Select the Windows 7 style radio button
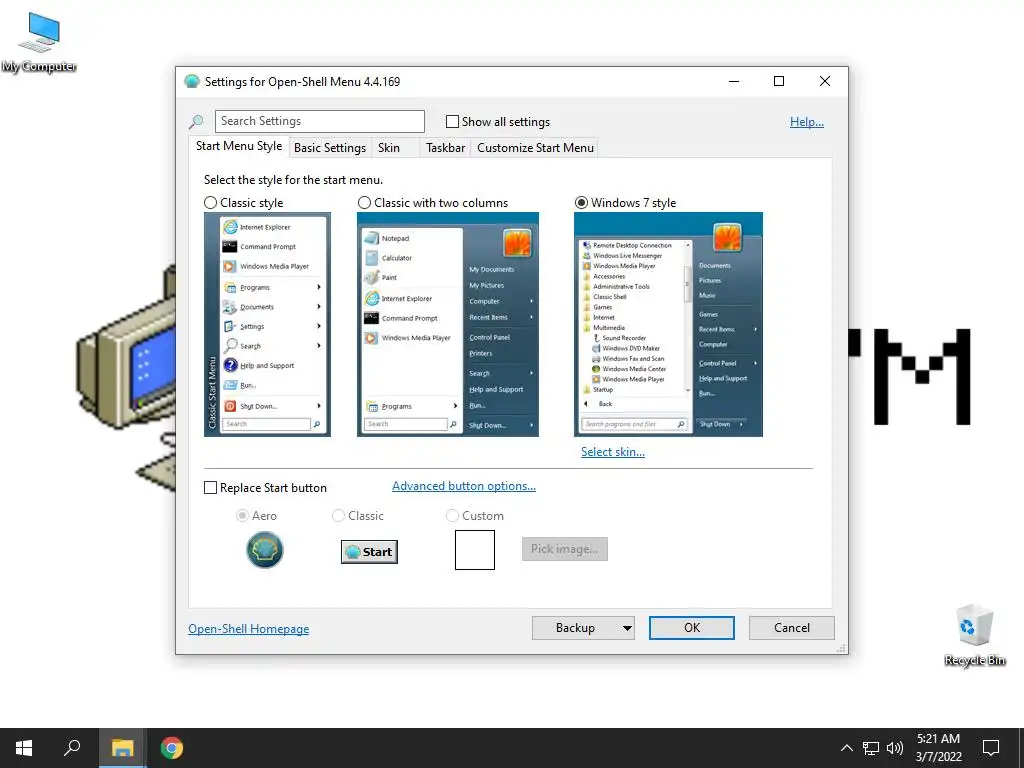This screenshot has height=768, width=1024. [581, 202]
